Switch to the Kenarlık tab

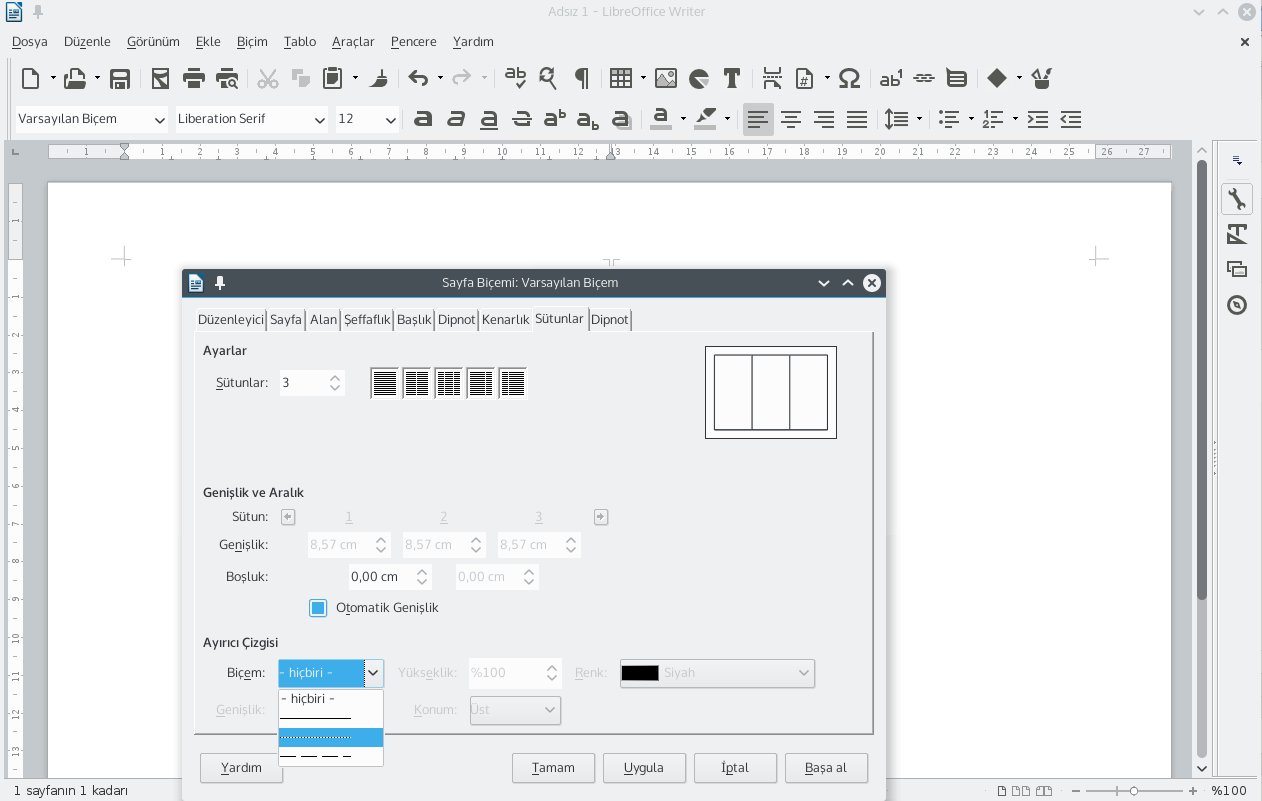505,320
